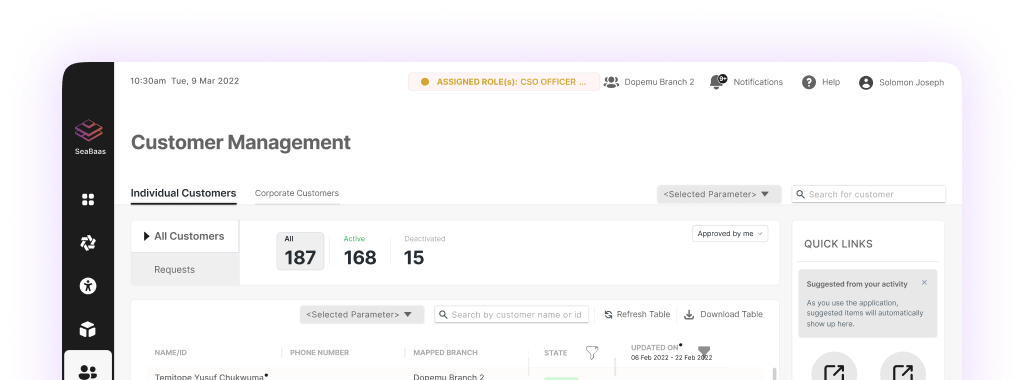Click magnifier icon in Search for customer field
Image resolution: width=1024 pixels, height=380 pixels.
(801, 194)
